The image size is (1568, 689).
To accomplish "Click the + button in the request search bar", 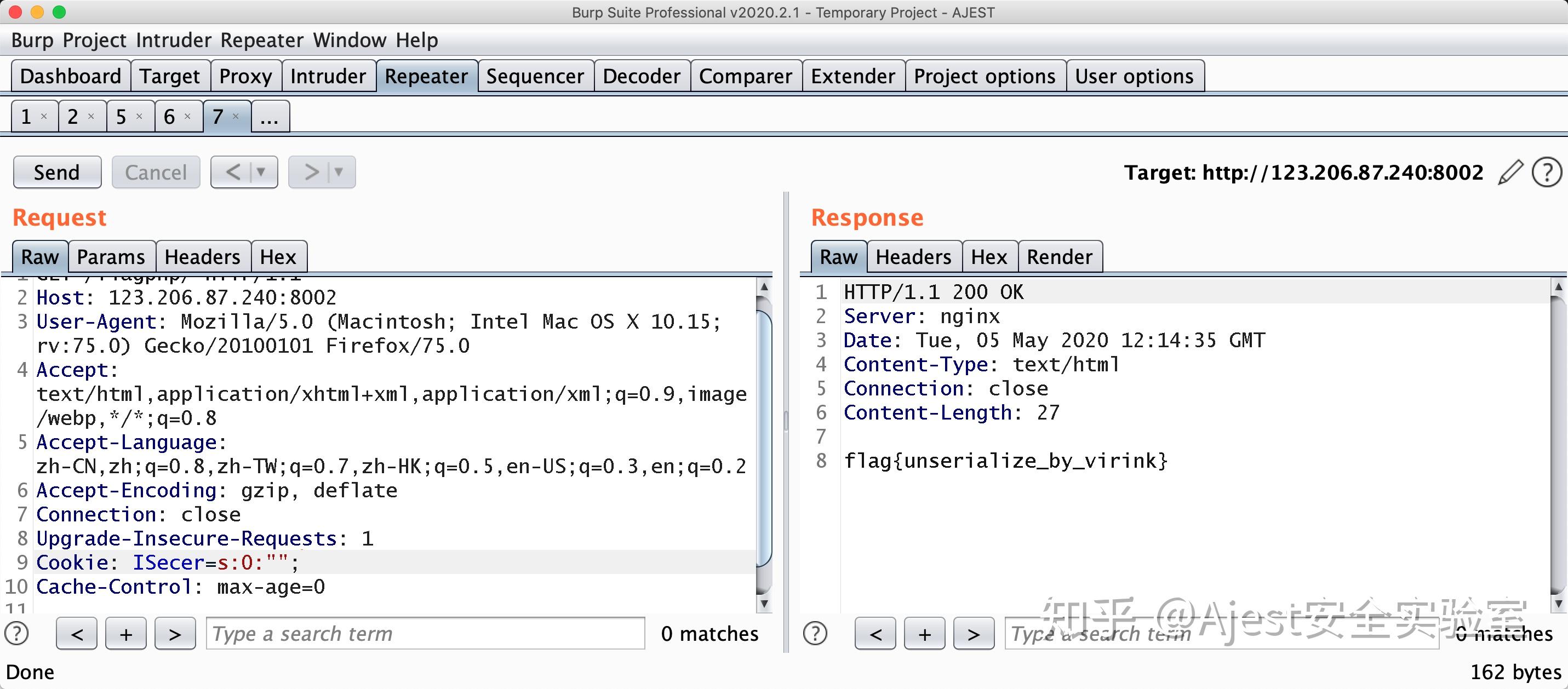I will click(125, 633).
